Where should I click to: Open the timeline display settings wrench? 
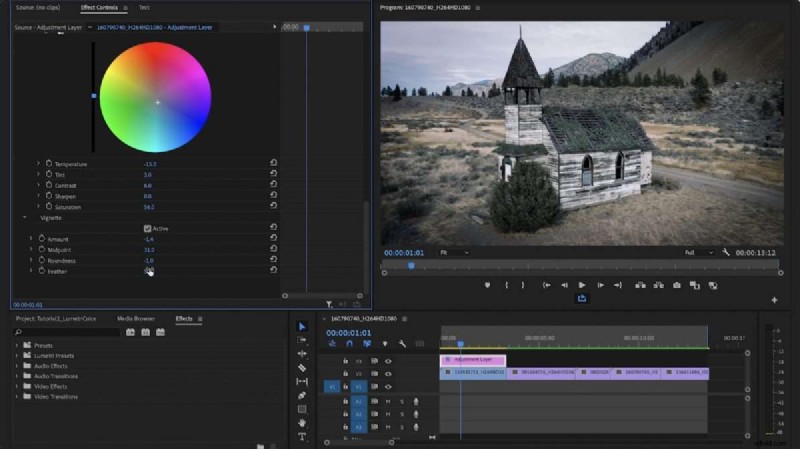[402, 344]
